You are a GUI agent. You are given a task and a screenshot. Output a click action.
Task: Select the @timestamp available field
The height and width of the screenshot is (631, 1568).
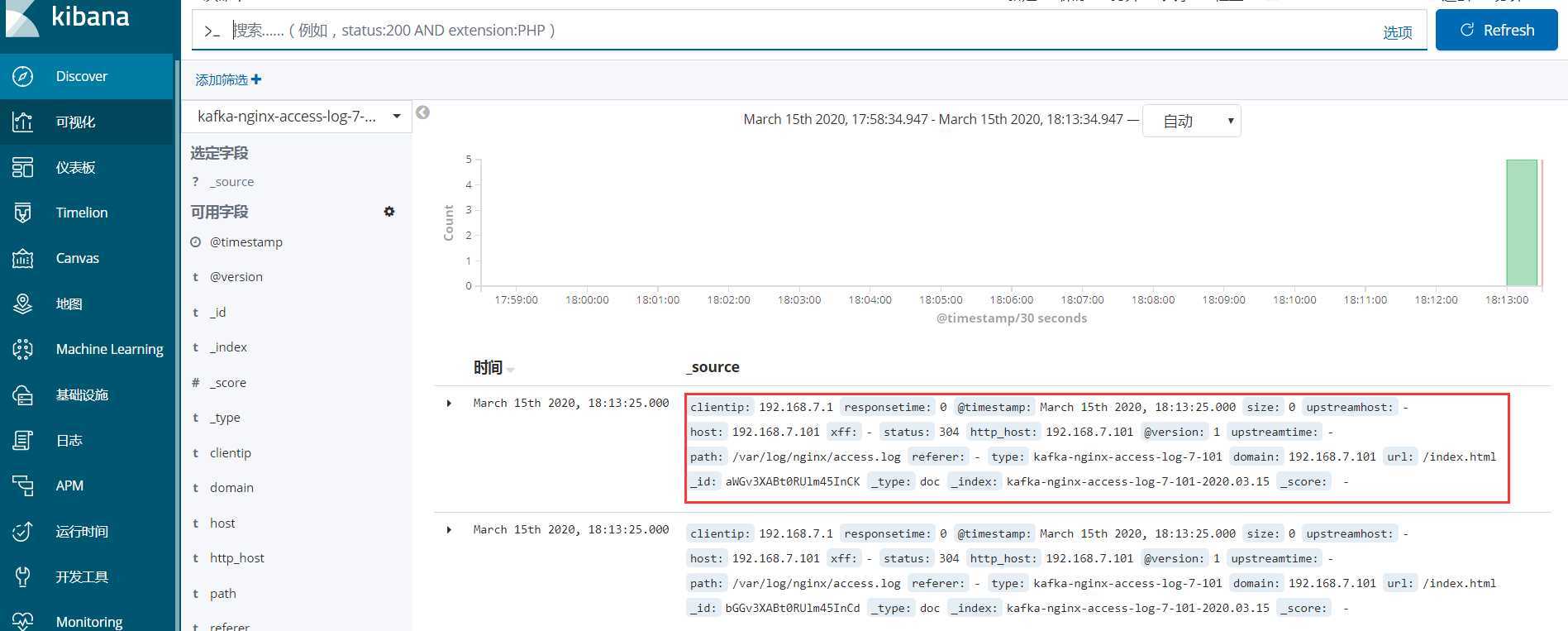(x=246, y=242)
